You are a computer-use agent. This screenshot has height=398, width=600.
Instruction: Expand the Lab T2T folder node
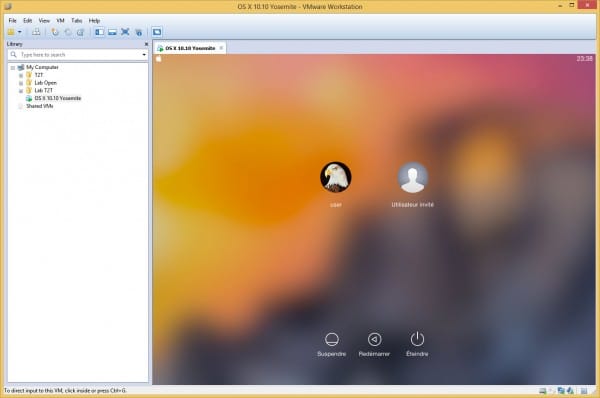(21, 91)
